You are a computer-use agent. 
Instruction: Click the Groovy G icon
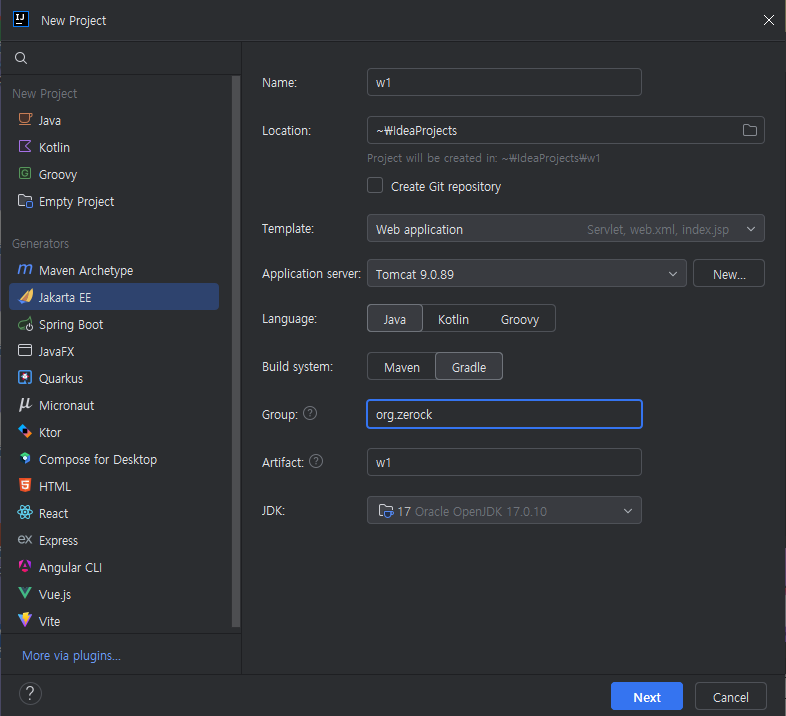[x=25, y=173]
